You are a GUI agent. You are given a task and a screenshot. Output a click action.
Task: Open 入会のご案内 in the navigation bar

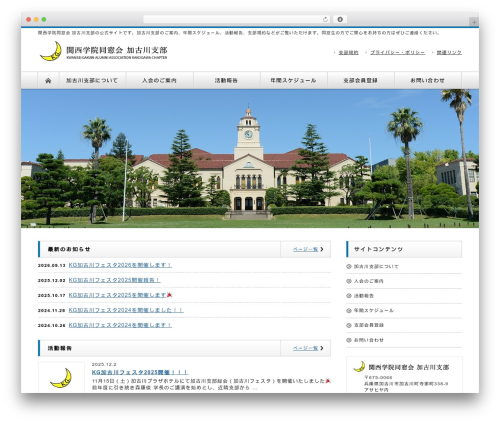tap(159, 80)
